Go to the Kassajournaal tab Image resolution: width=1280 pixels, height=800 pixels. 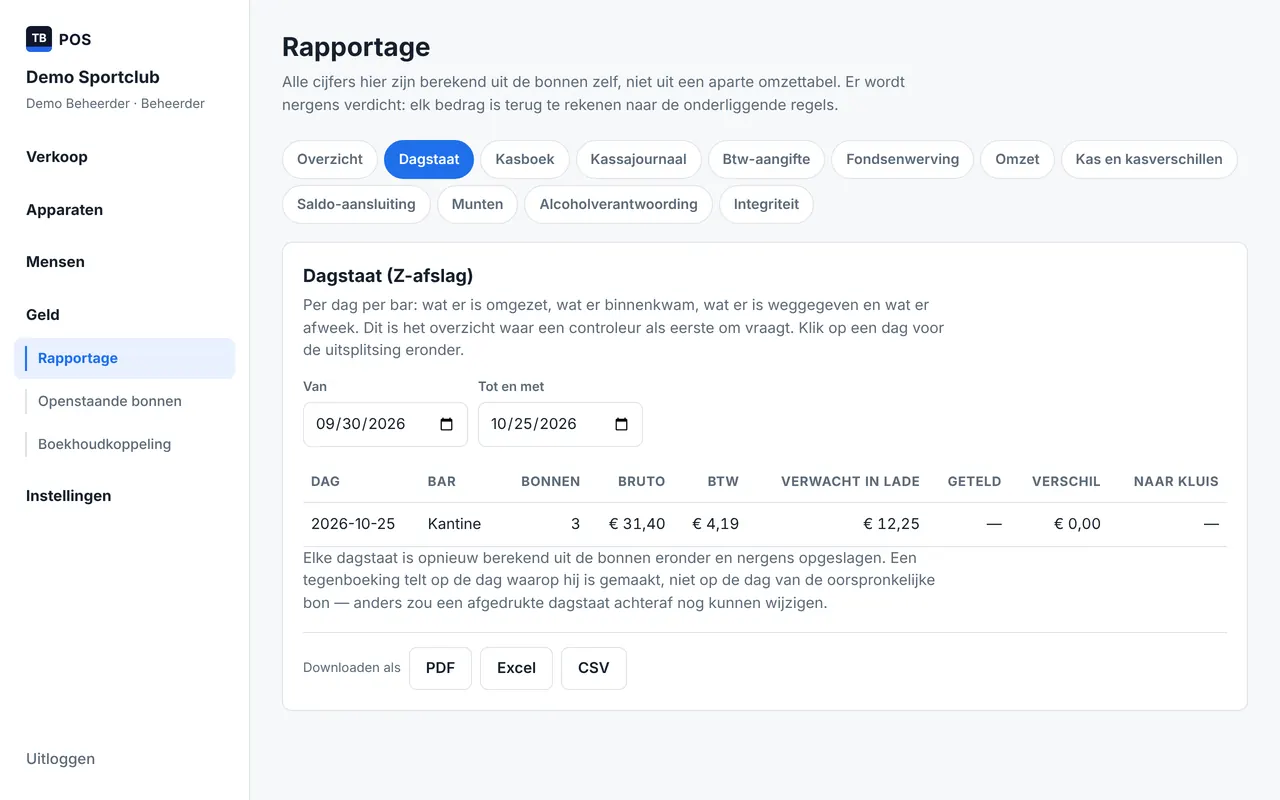coord(639,159)
